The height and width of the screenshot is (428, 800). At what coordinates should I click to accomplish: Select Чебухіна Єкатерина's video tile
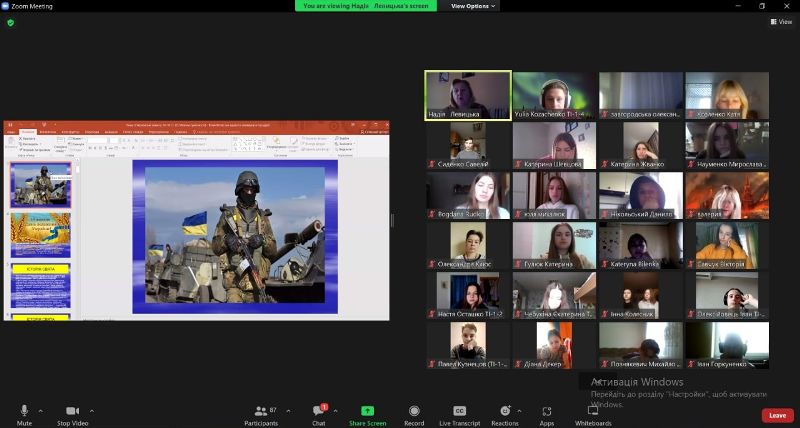(554, 295)
